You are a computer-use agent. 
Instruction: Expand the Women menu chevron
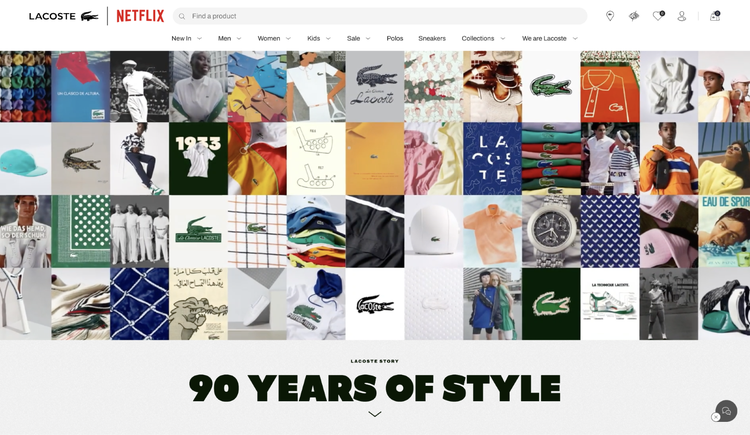[x=288, y=39]
